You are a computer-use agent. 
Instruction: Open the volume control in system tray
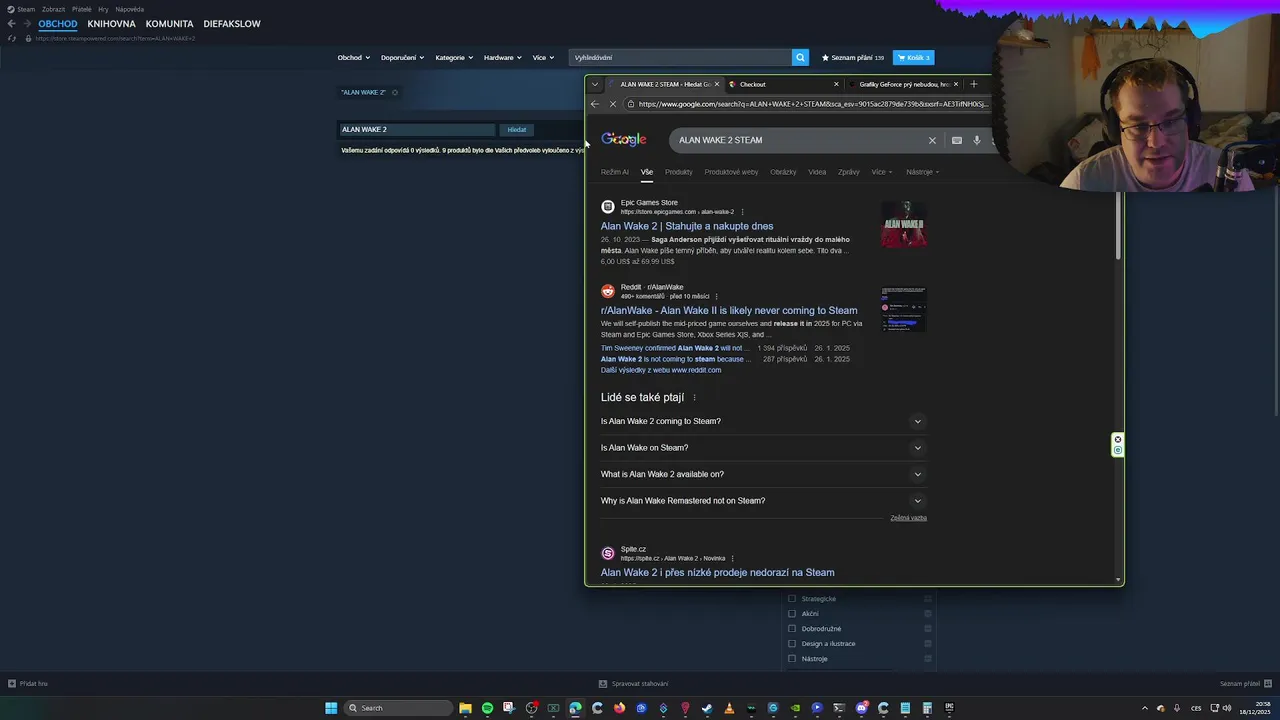click(x=1227, y=708)
